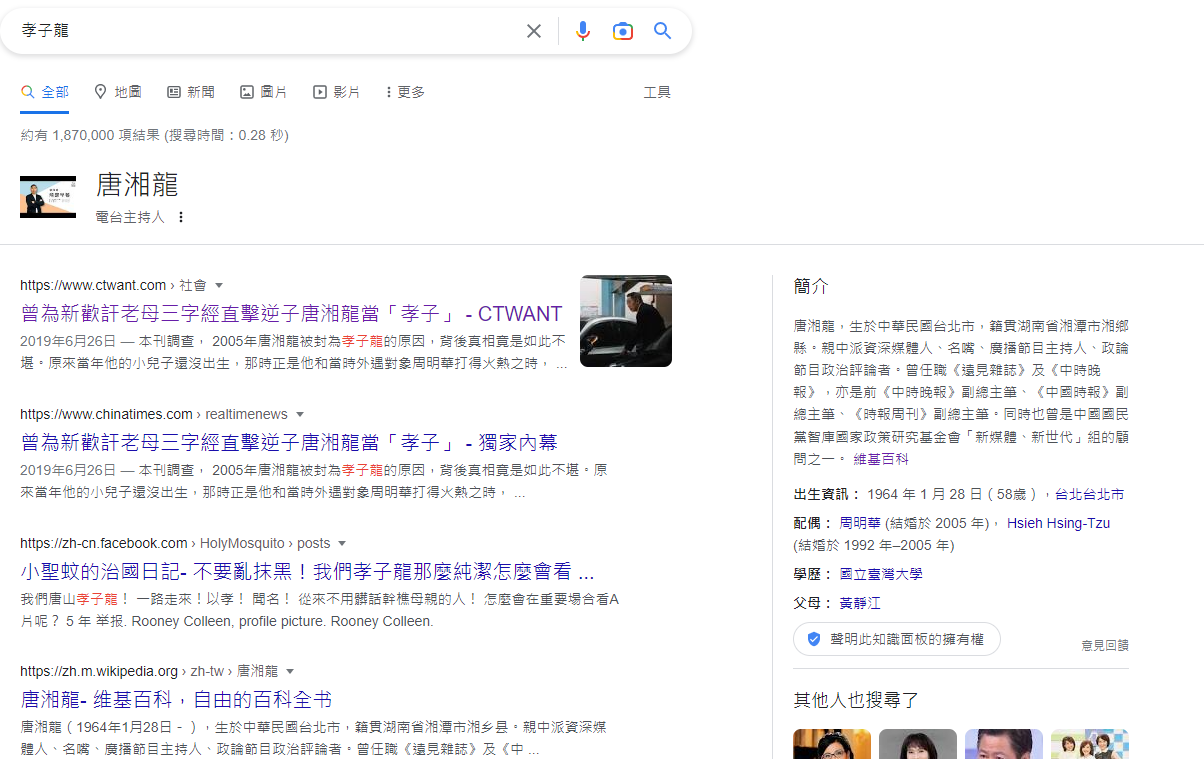1204x759 pixels.
Task: Follow the 黃靜江 parent link
Action: pyautogui.click(x=860, y=604)
